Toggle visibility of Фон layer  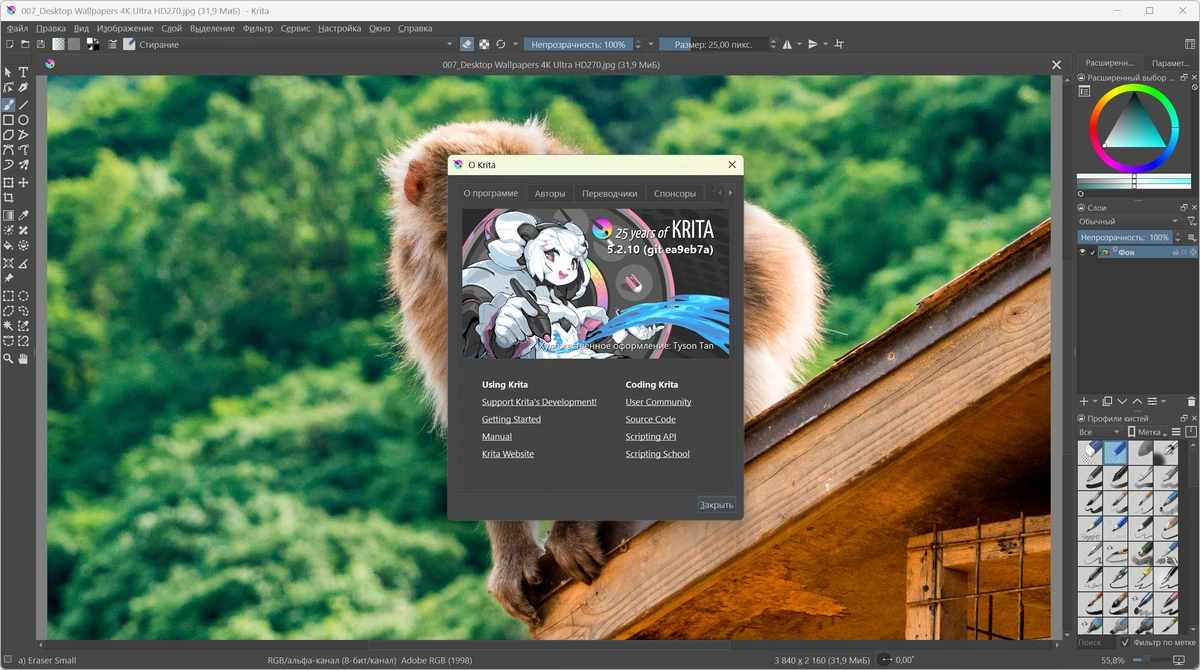(1082, 253)
